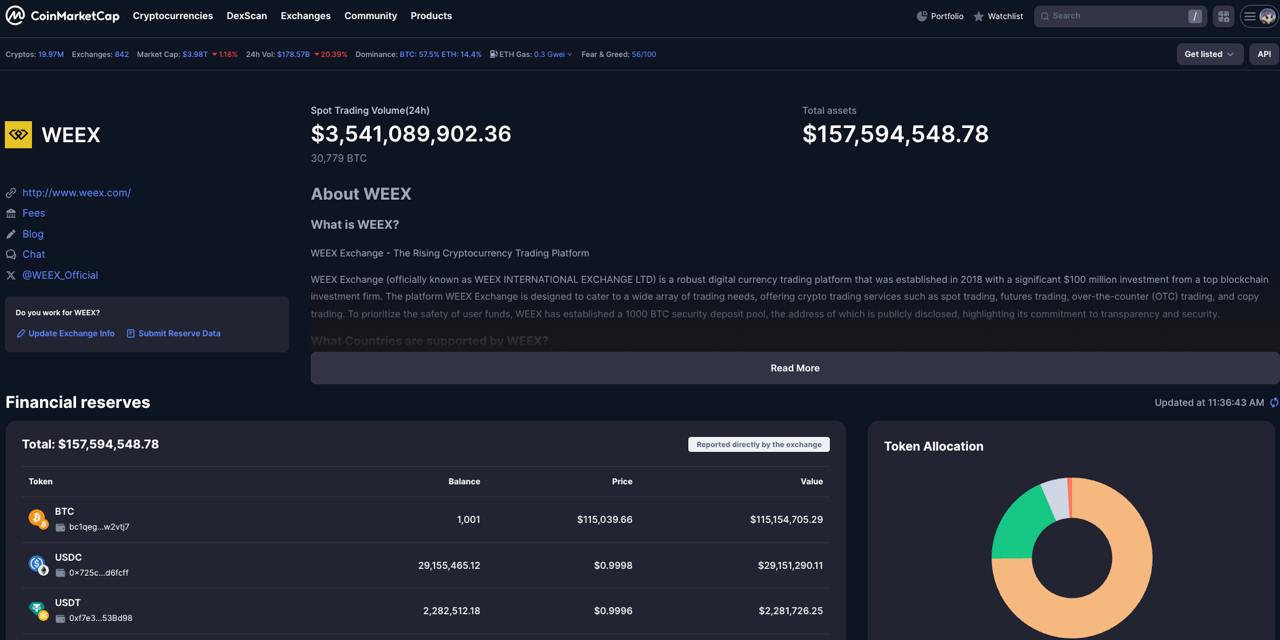Open the hamburger menu with profile avatar
The width and height of the screenshot is (1280, 640).
1258,16
